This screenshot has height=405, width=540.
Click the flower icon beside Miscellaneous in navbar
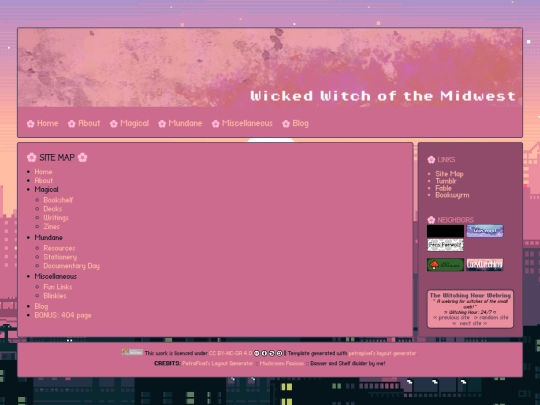pos(216,124)
